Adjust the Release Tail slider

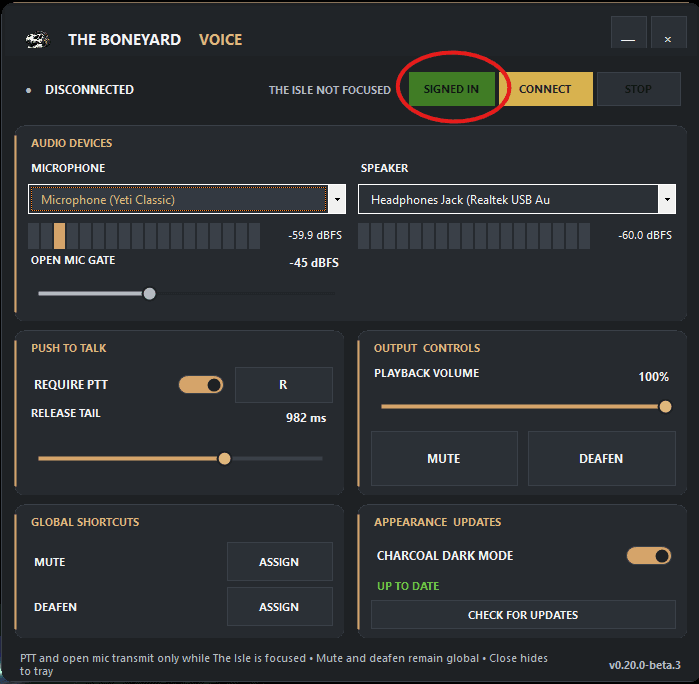click(224, 458)
